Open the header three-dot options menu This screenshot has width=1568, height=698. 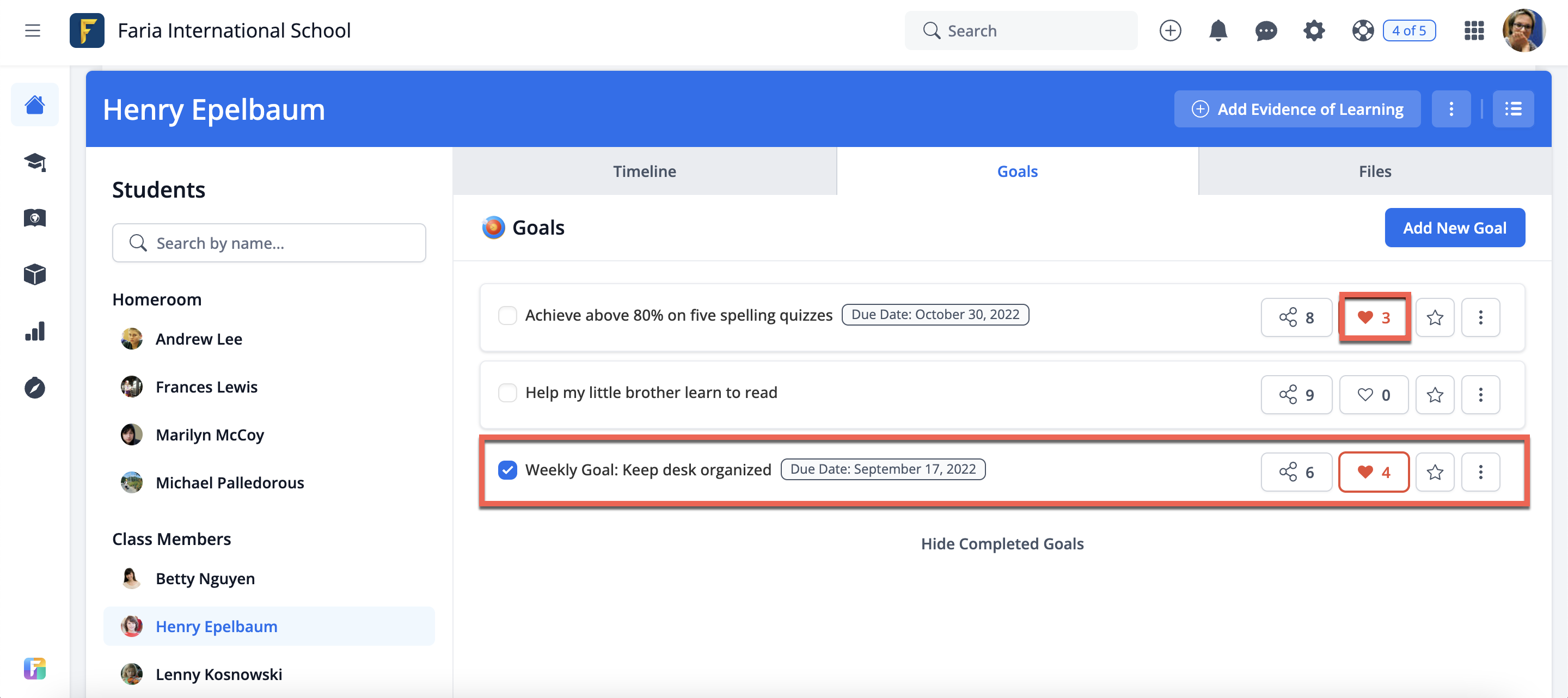1451,109
